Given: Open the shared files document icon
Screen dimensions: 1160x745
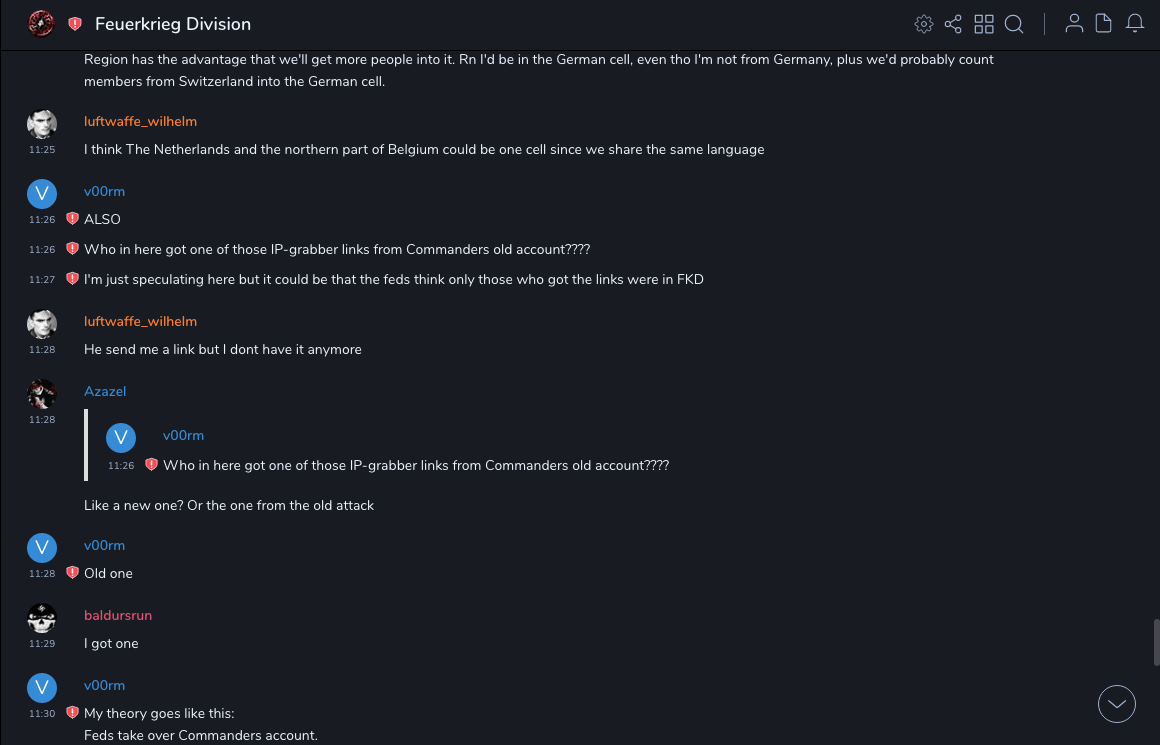Looking at the screenshot, I should point(1104,24).
